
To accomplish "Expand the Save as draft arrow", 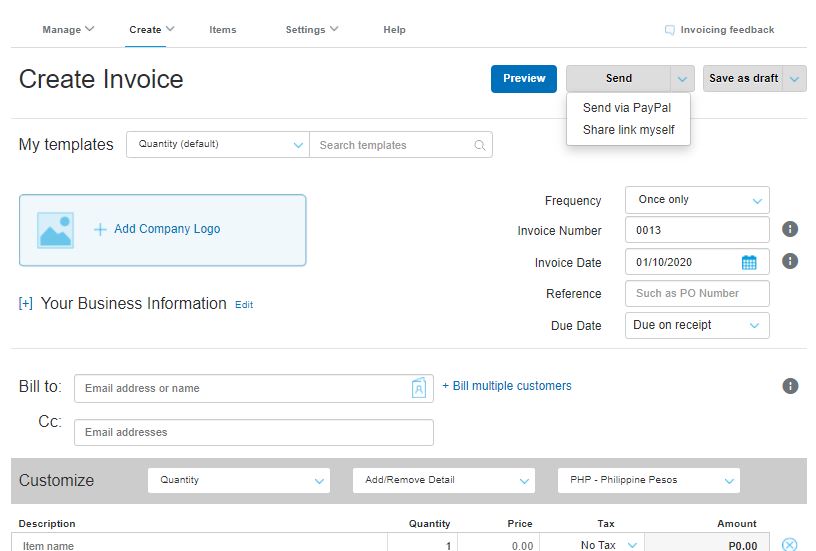I will pos(796,79).
